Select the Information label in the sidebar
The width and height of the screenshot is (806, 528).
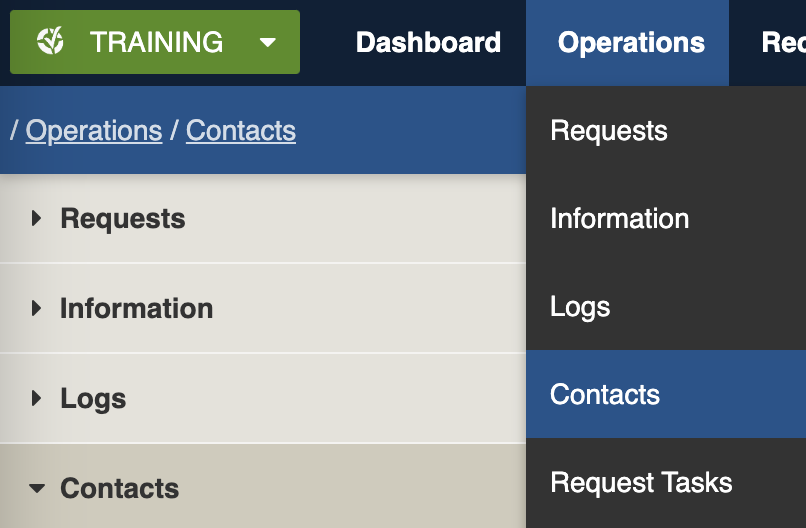point(136,308)
